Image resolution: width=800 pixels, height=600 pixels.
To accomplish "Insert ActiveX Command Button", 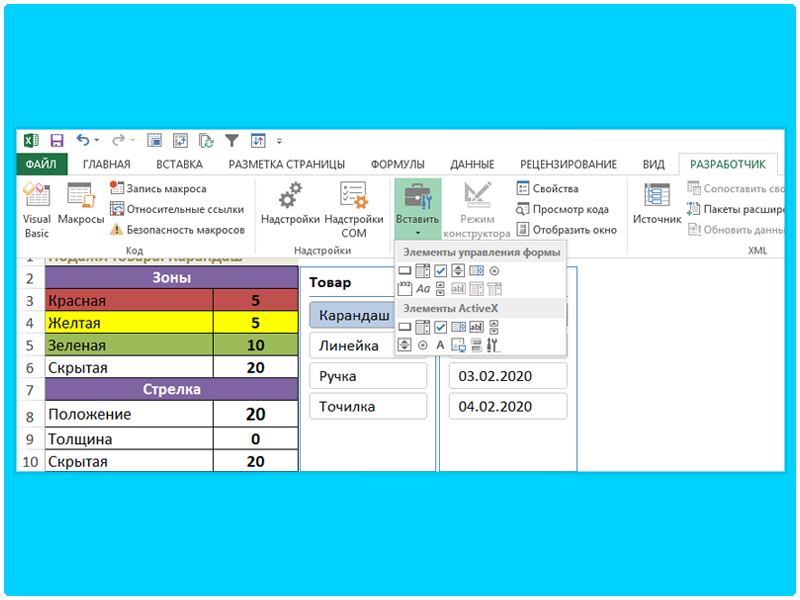I will pyautogui.click(x=405, y=327).
